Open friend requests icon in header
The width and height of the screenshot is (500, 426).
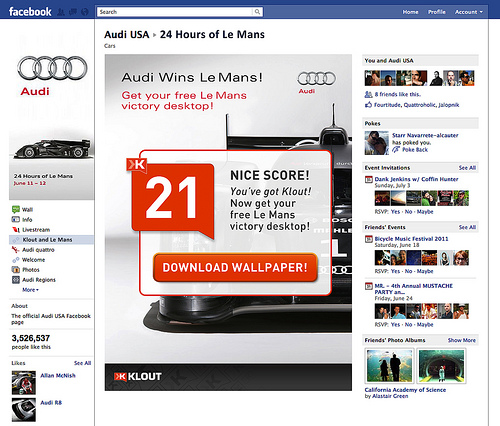[x=61, y=12]
